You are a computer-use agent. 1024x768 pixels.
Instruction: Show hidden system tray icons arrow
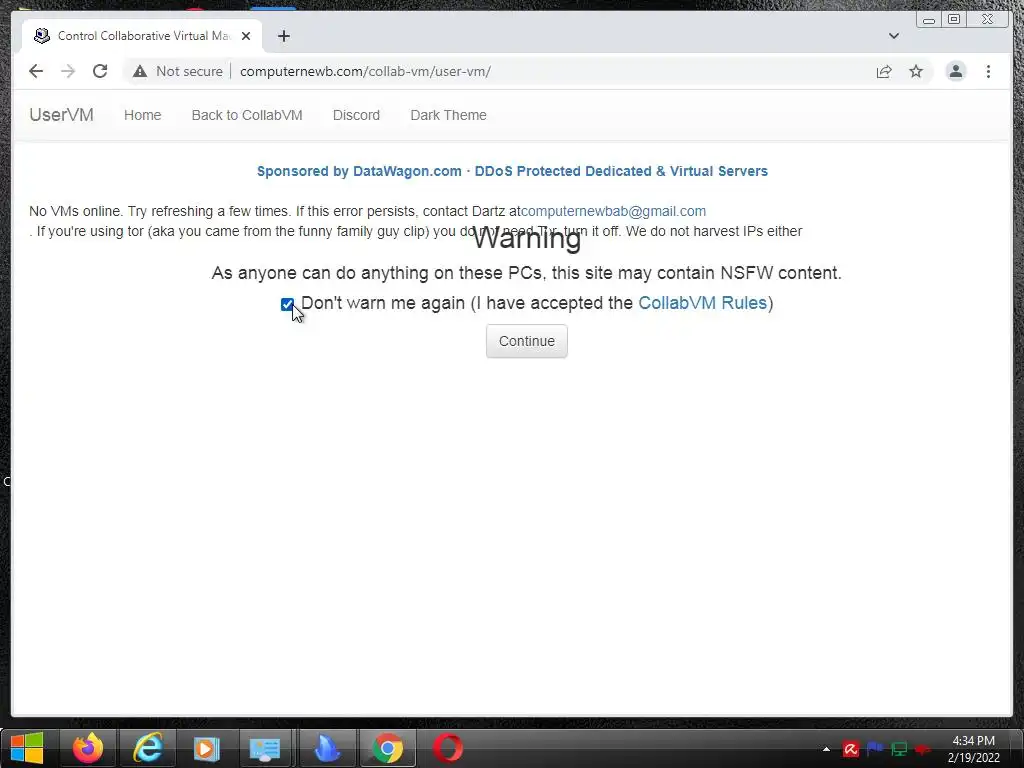(x=826, y=749)
